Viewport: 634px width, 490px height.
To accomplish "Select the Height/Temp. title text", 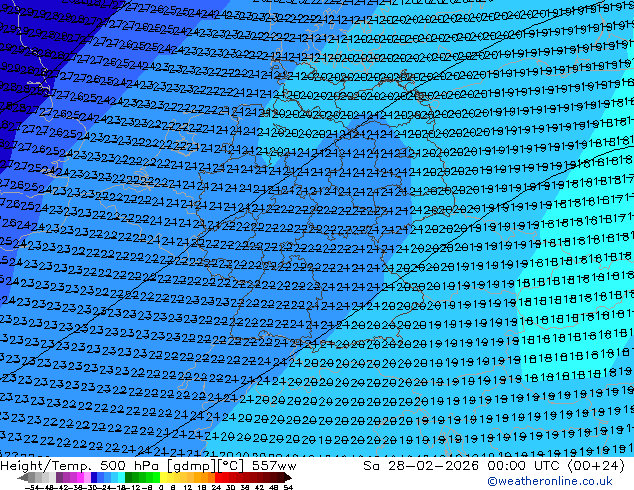I will click(47, 466).
